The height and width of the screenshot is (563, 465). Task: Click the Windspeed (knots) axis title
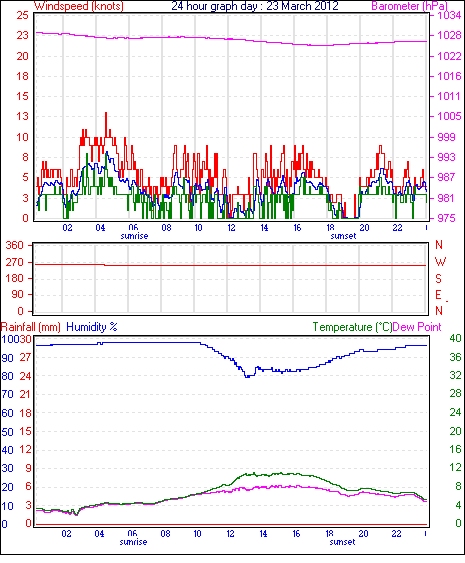pyautogui.click(x=79, y=6)
